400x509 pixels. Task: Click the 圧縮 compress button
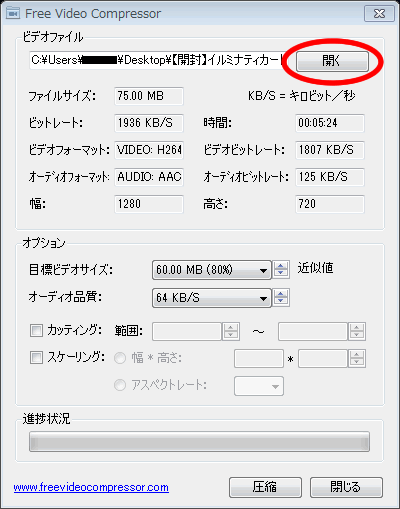(265, 487)
